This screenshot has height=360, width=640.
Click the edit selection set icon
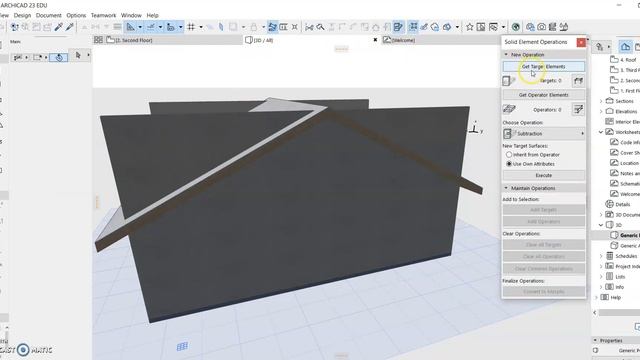coord(398,27)
